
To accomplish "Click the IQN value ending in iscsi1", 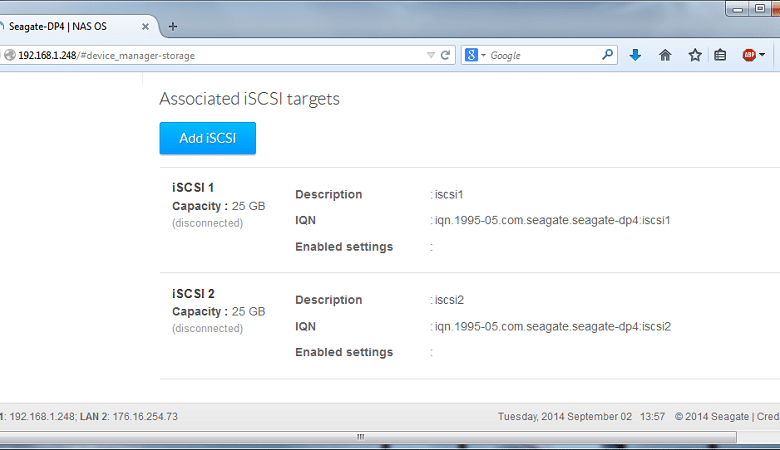I will click(552, 220).
